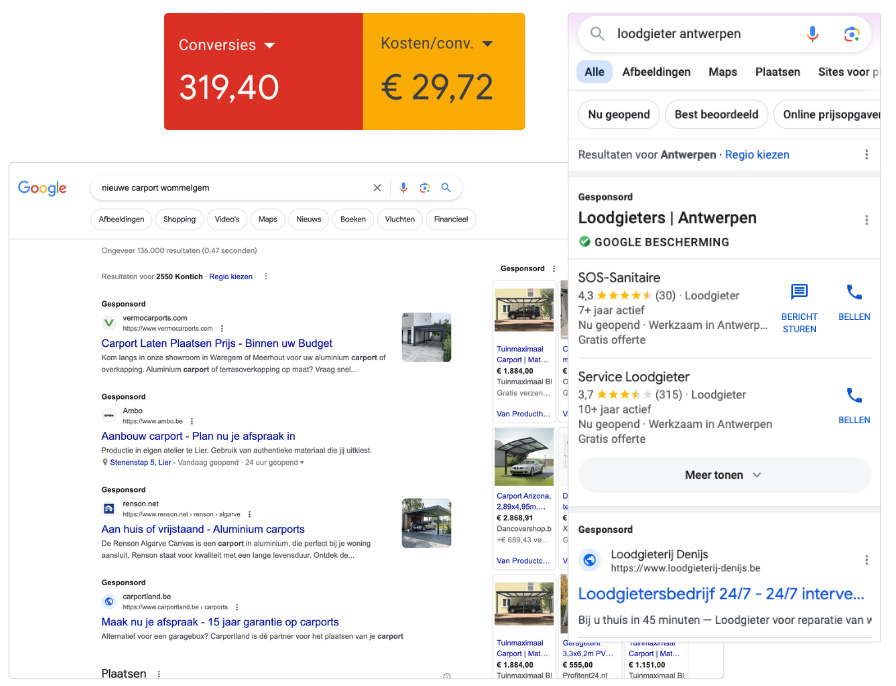Tap the voice search microphone in the mobile search bar
This screenshot has width=896, height=686.
[812, 34]
